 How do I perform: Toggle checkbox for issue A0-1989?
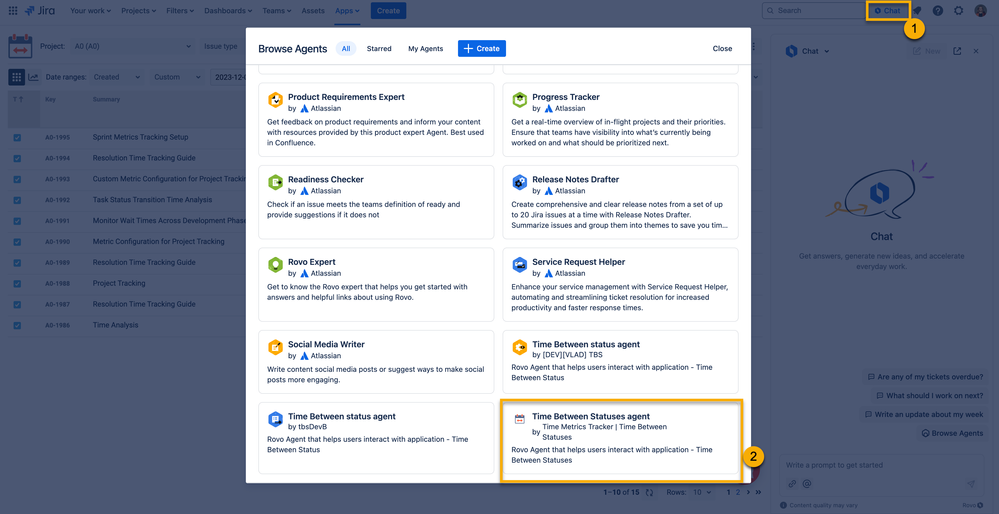coord(17,263)
